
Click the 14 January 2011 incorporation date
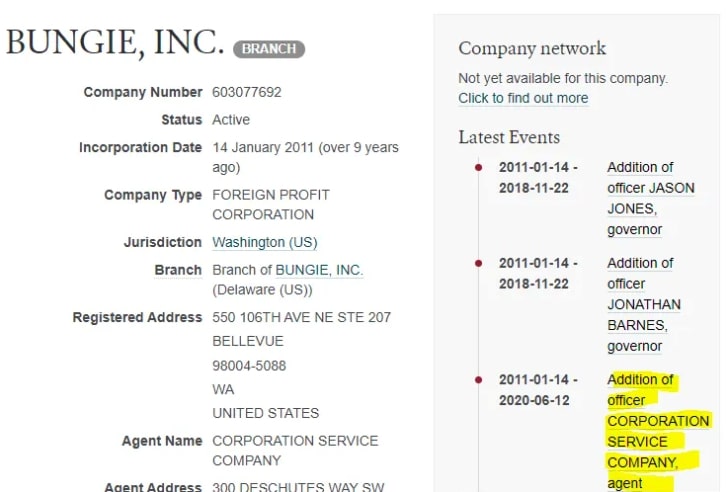click(305, 147)
